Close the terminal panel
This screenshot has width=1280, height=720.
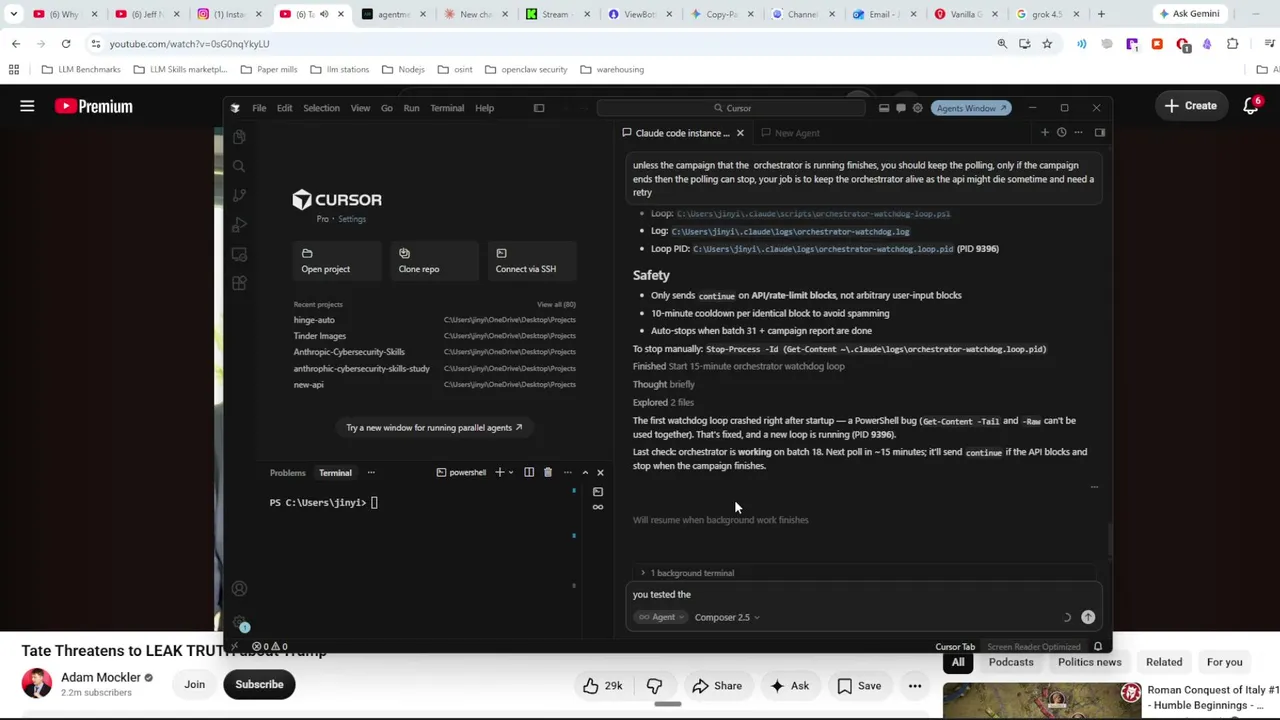[x=600, y=473]
